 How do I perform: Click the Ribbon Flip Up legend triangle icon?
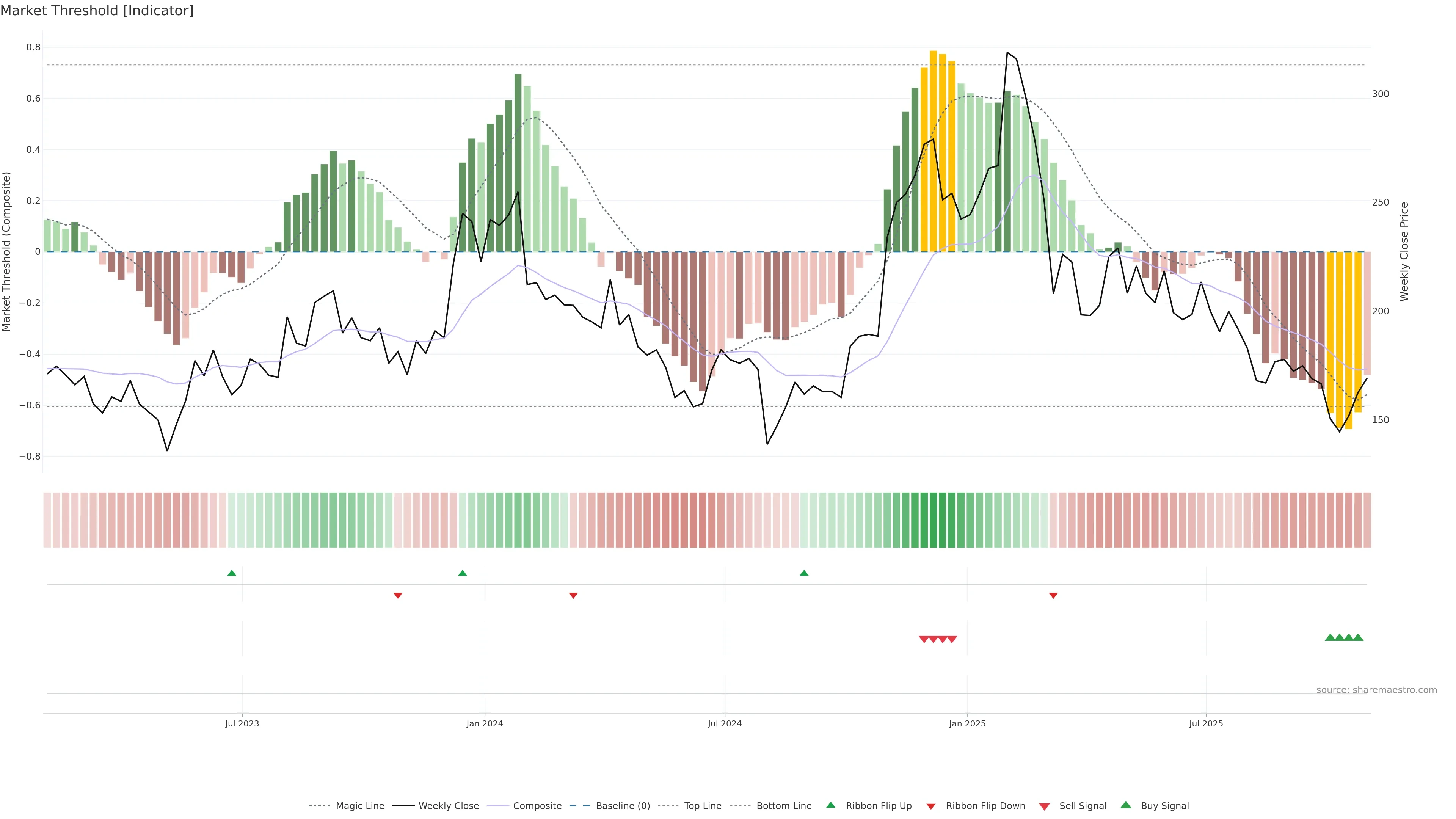point(830,805)
